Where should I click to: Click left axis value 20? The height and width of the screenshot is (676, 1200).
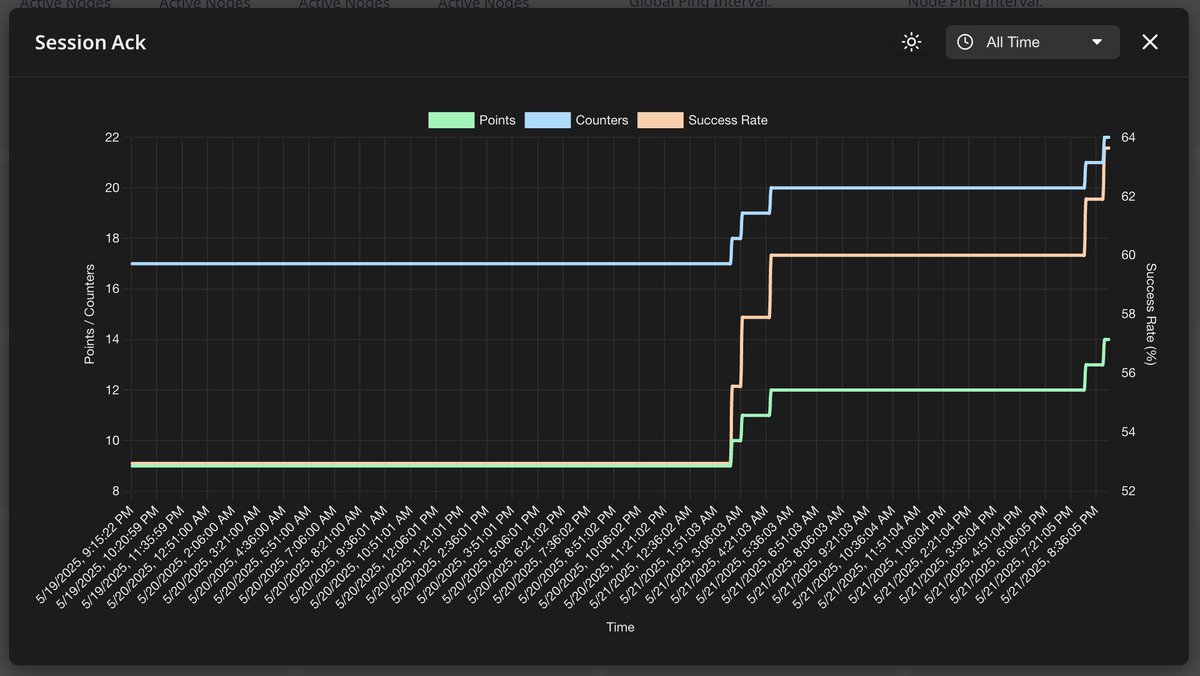tap(113, 188)
